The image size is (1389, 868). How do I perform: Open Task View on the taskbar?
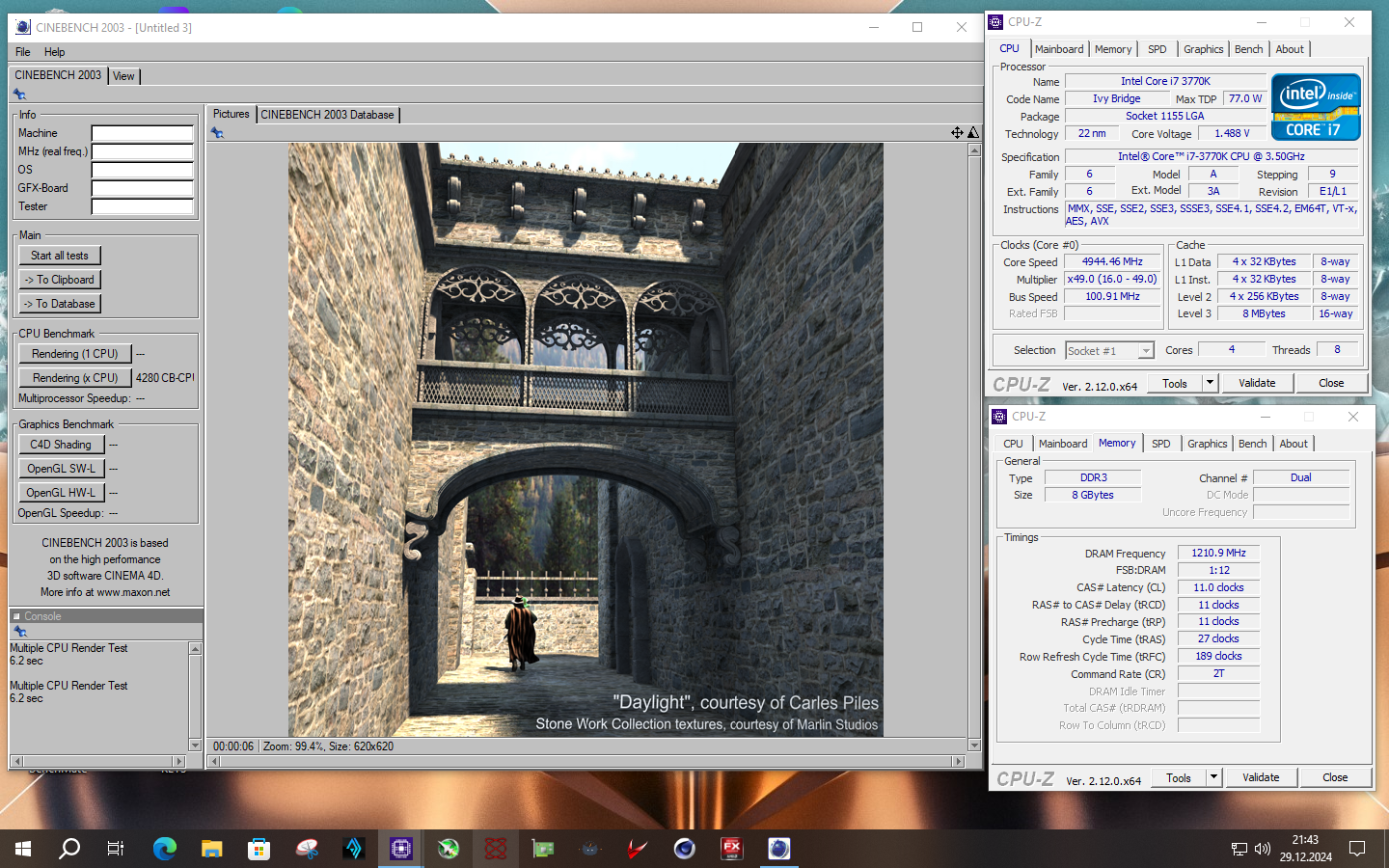(116, 849)
